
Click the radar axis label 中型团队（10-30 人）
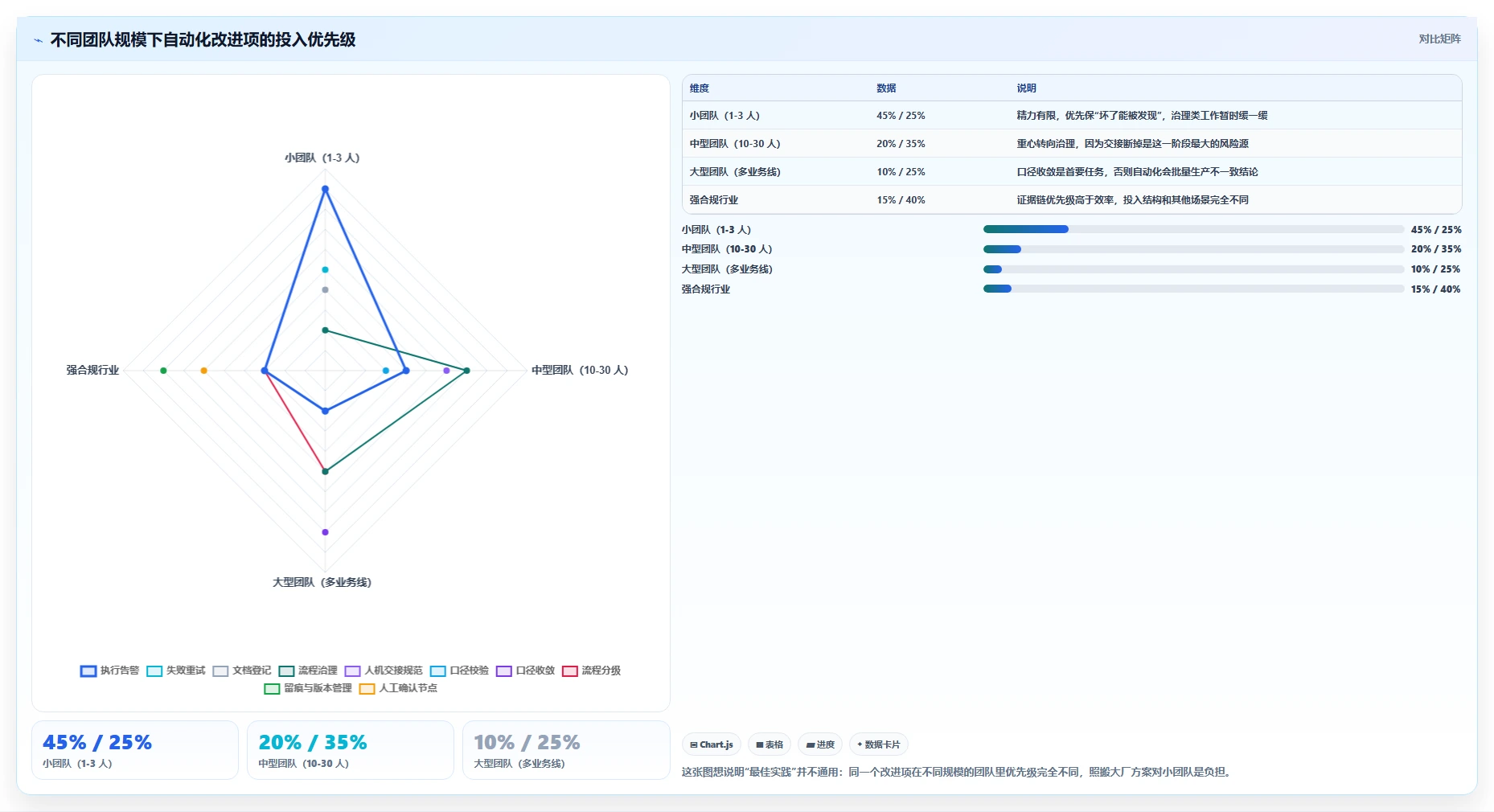click(x=580, y=370)
